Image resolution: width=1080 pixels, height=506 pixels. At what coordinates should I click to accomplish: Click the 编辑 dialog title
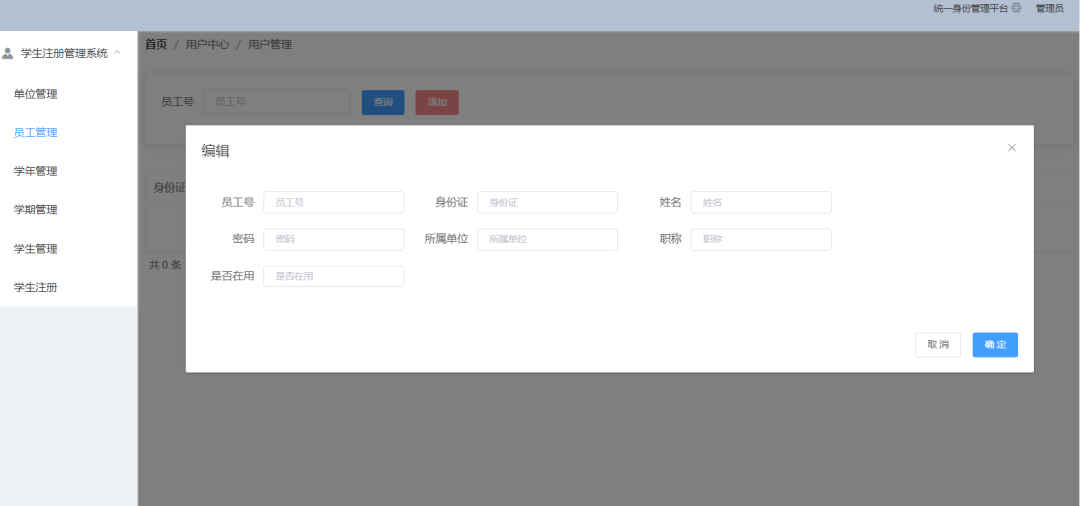tap(215, 151)
